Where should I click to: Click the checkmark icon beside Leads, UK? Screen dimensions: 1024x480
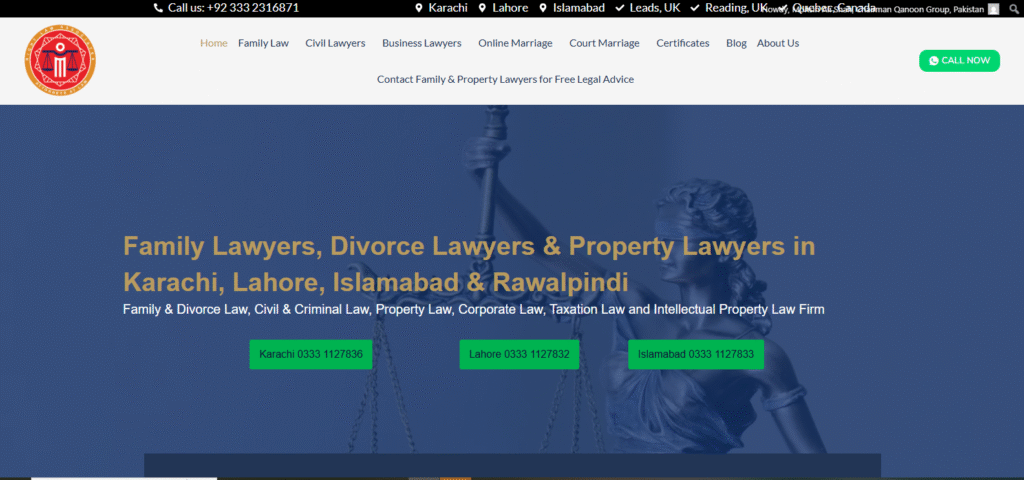[x=620, y=8]
